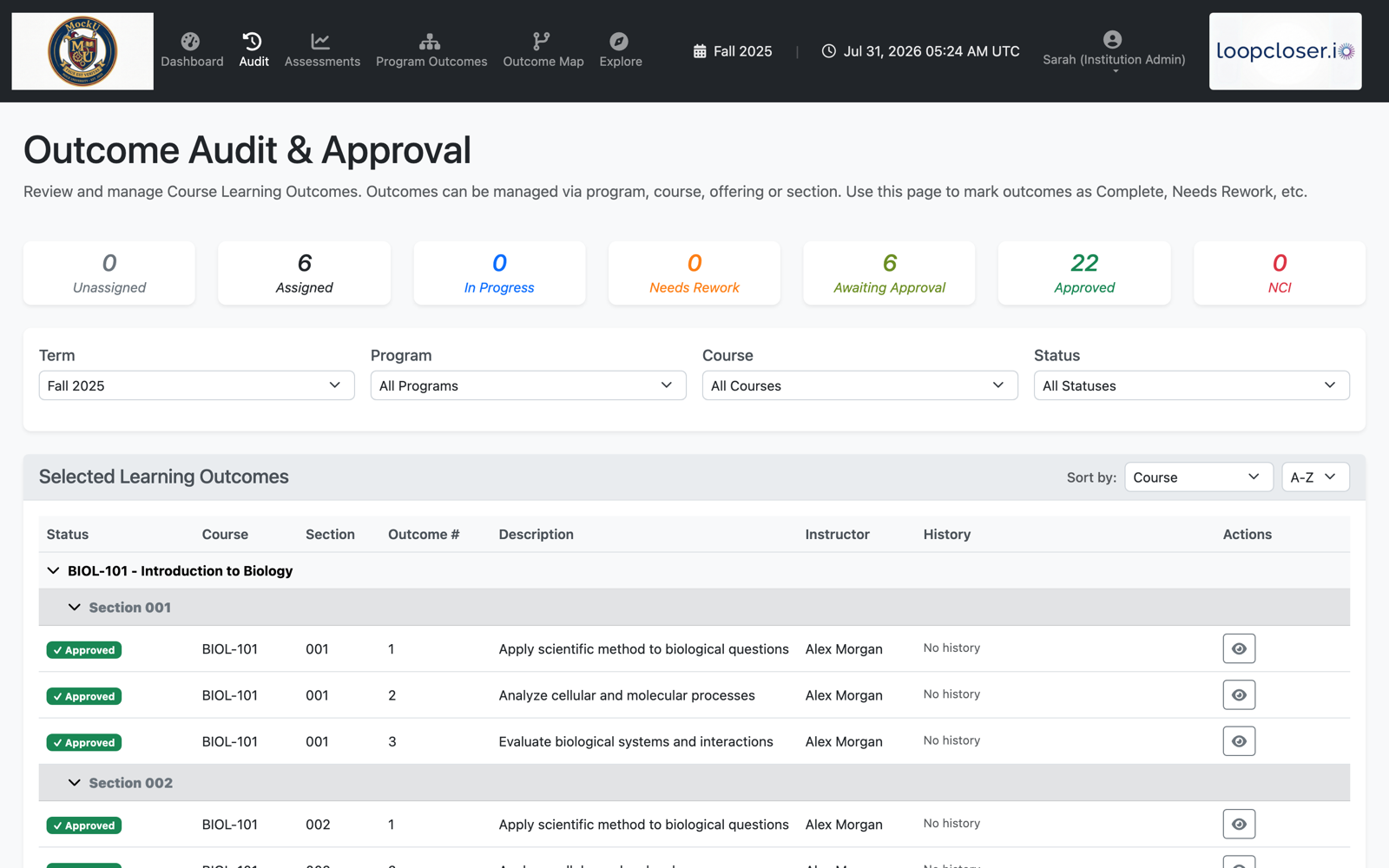Click the Instructor column header
The width and height of the screenshot is (1389, 868).
click(837, 535)
